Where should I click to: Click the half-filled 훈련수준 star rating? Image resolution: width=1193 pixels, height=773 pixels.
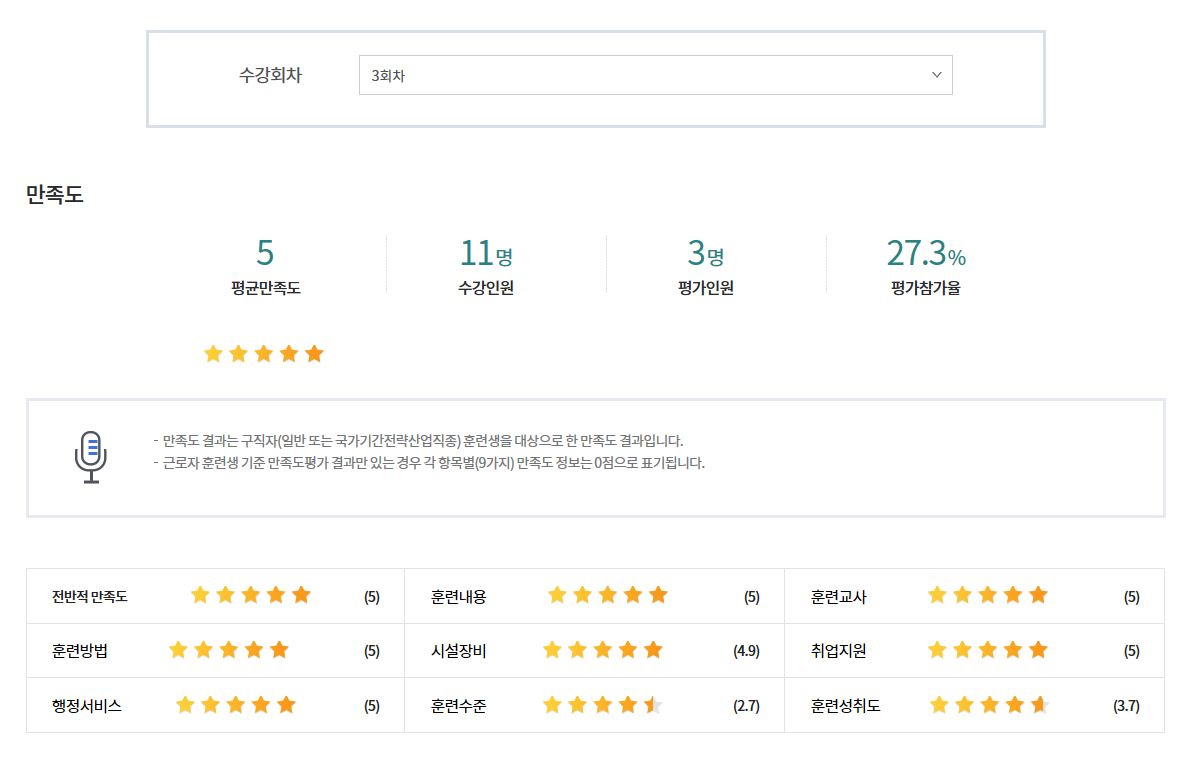[x=603, y=706]
